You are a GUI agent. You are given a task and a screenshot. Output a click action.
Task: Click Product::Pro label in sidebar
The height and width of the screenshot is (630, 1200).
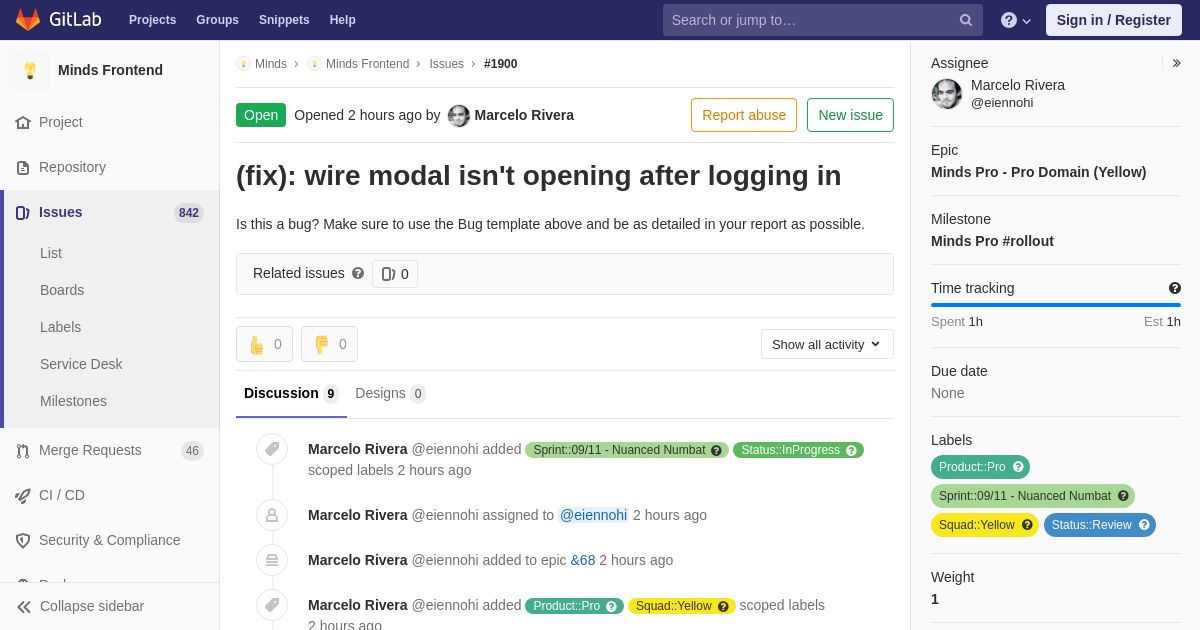point(980,467)
